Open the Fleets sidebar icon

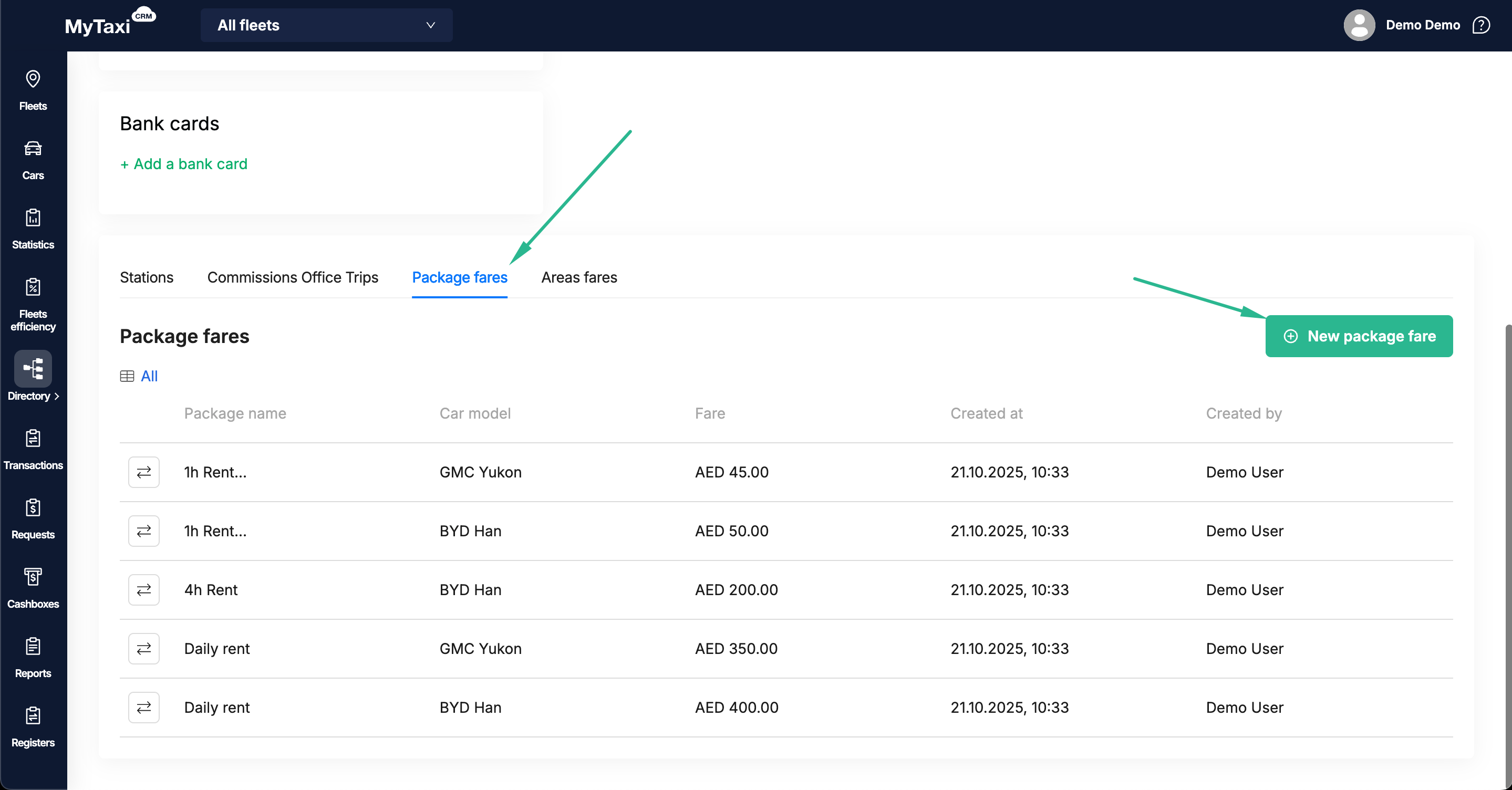pos(33,79)
